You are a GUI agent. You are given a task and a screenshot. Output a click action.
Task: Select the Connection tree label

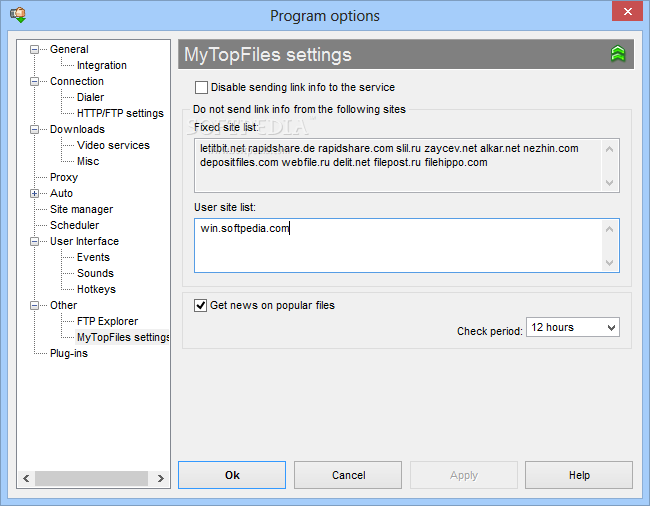click(x=77, y=81)
